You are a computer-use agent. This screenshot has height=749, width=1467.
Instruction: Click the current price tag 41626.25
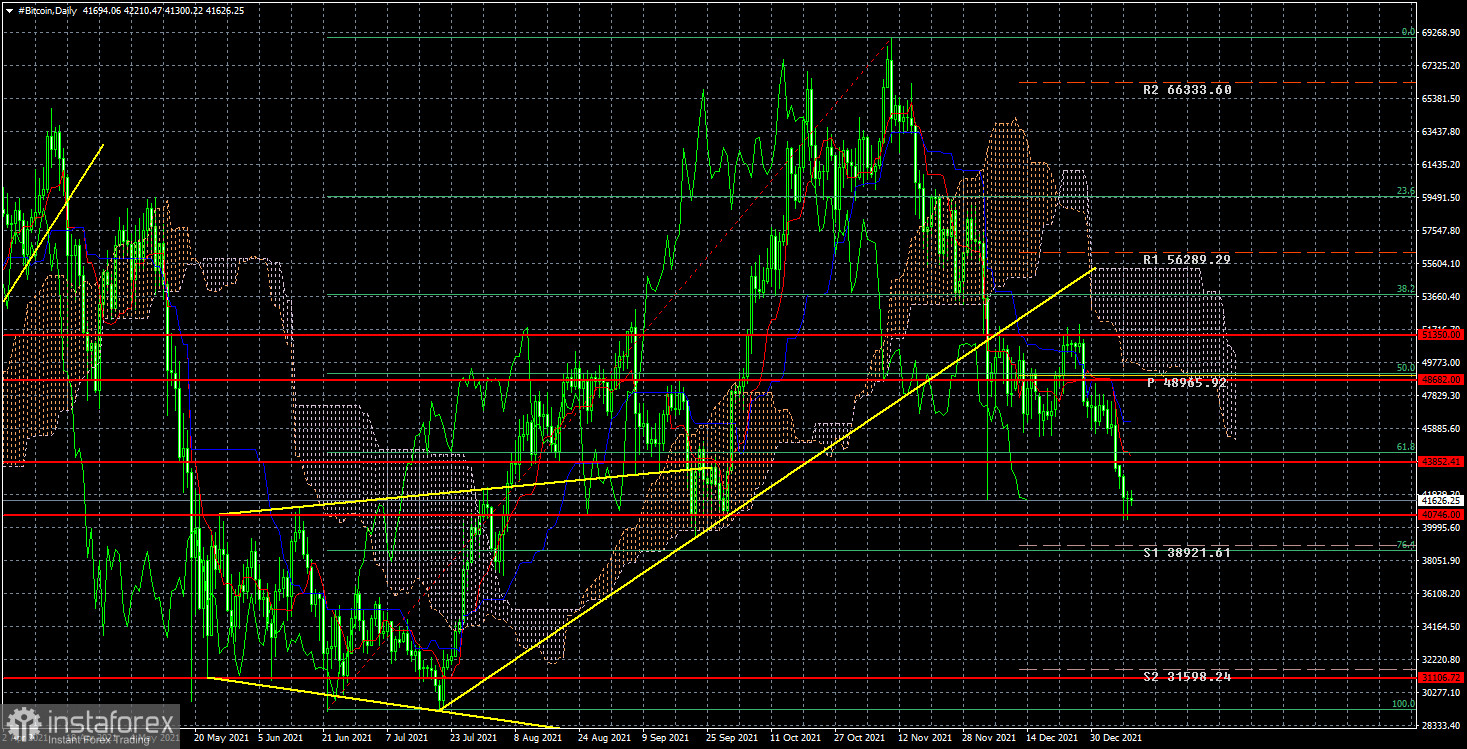[x=1442, y=500]
